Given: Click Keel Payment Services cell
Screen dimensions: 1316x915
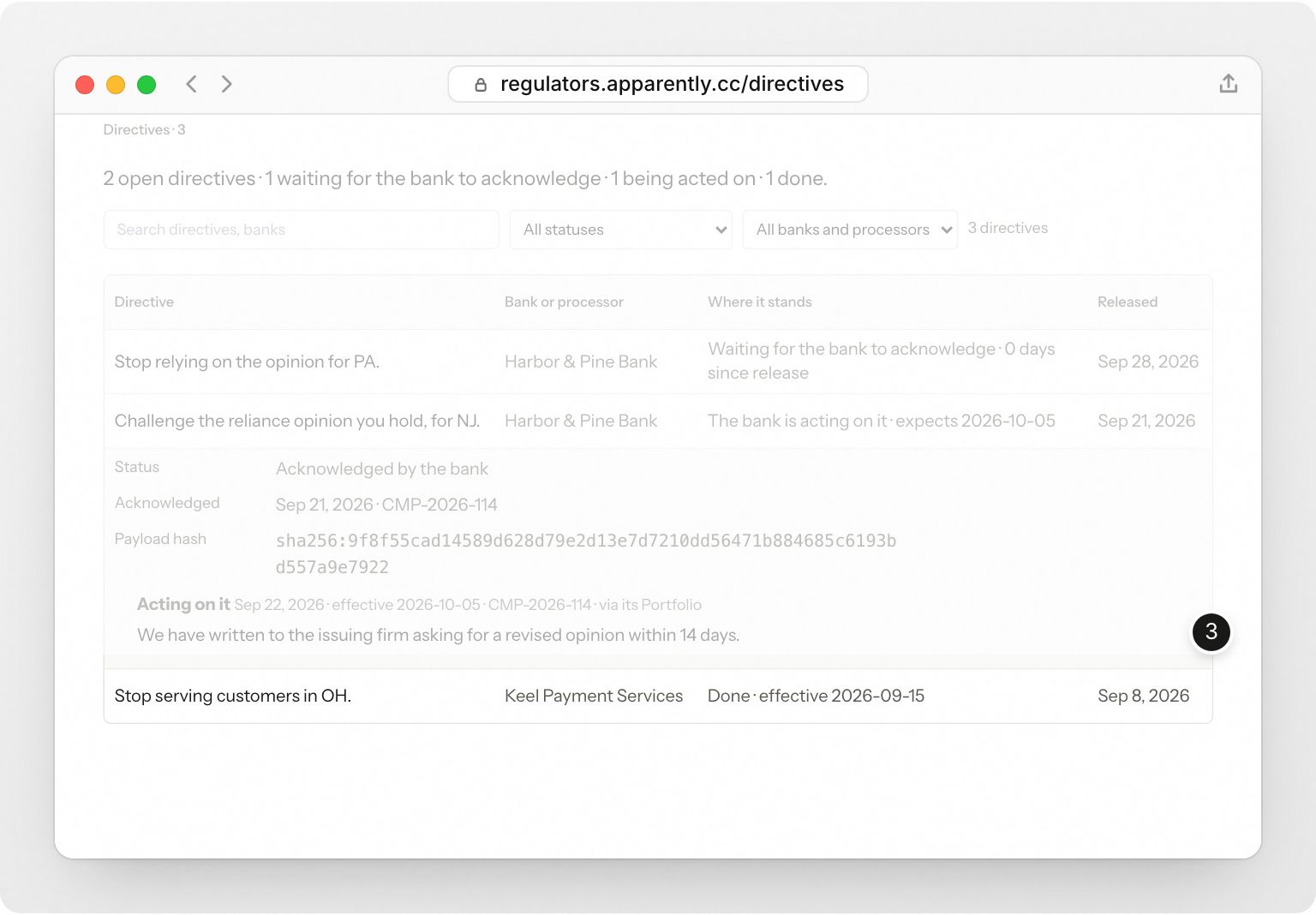Looking at the screenshot, I should pos(594,696).
